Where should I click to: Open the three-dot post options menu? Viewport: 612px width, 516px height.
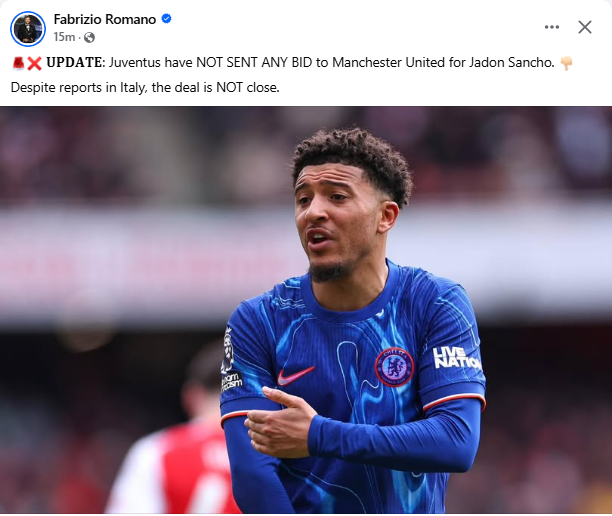(552, 27)
